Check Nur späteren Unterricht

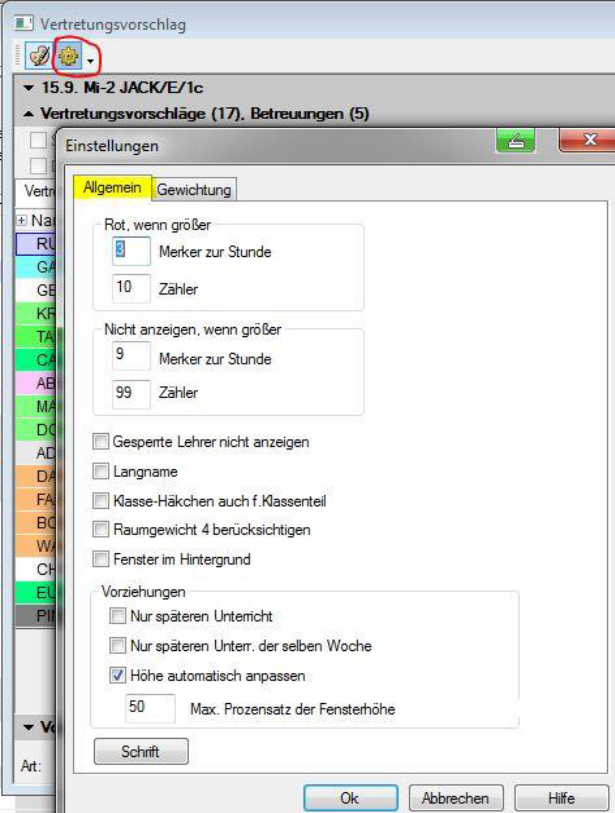[118, 616]
